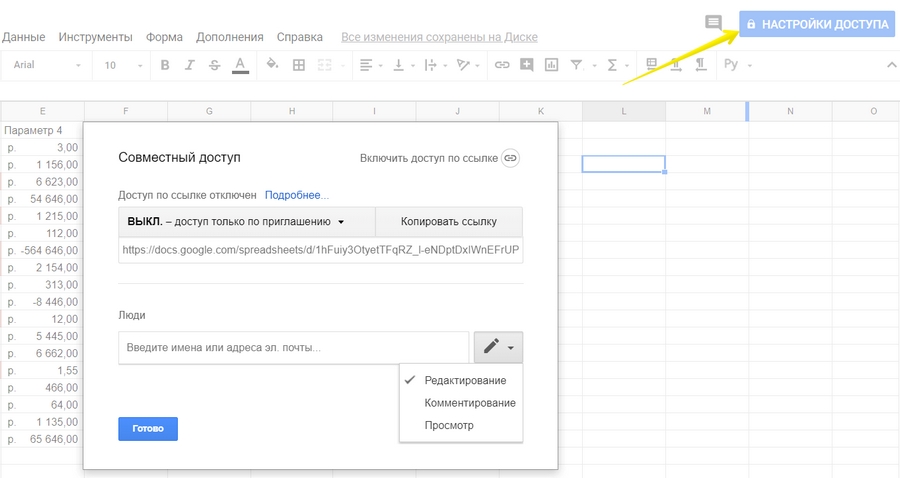Open the fill color bucket tool
This screenshot has width=900, height=478.
(272, 65)
